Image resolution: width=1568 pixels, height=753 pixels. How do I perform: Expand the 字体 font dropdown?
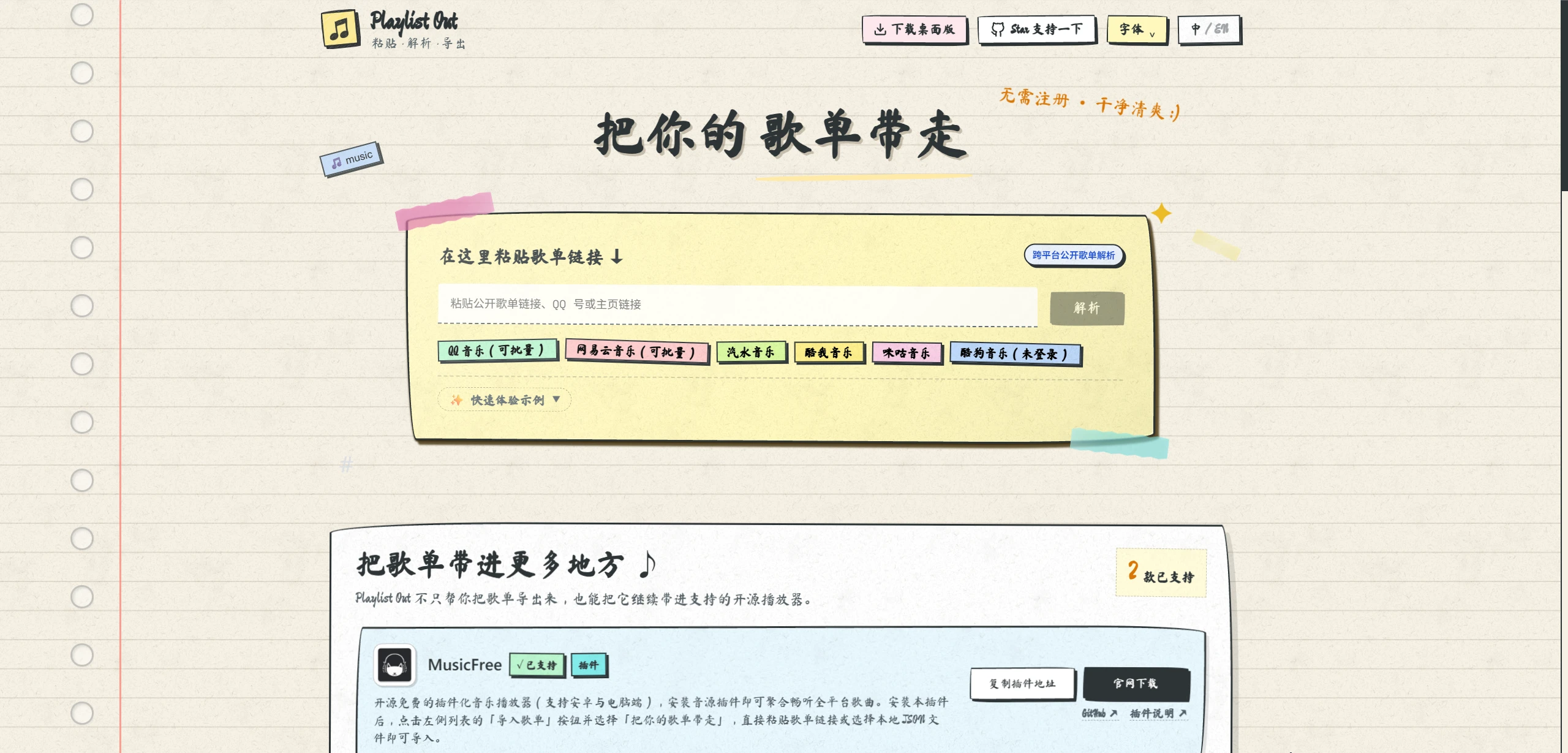tap(1137, 29)
